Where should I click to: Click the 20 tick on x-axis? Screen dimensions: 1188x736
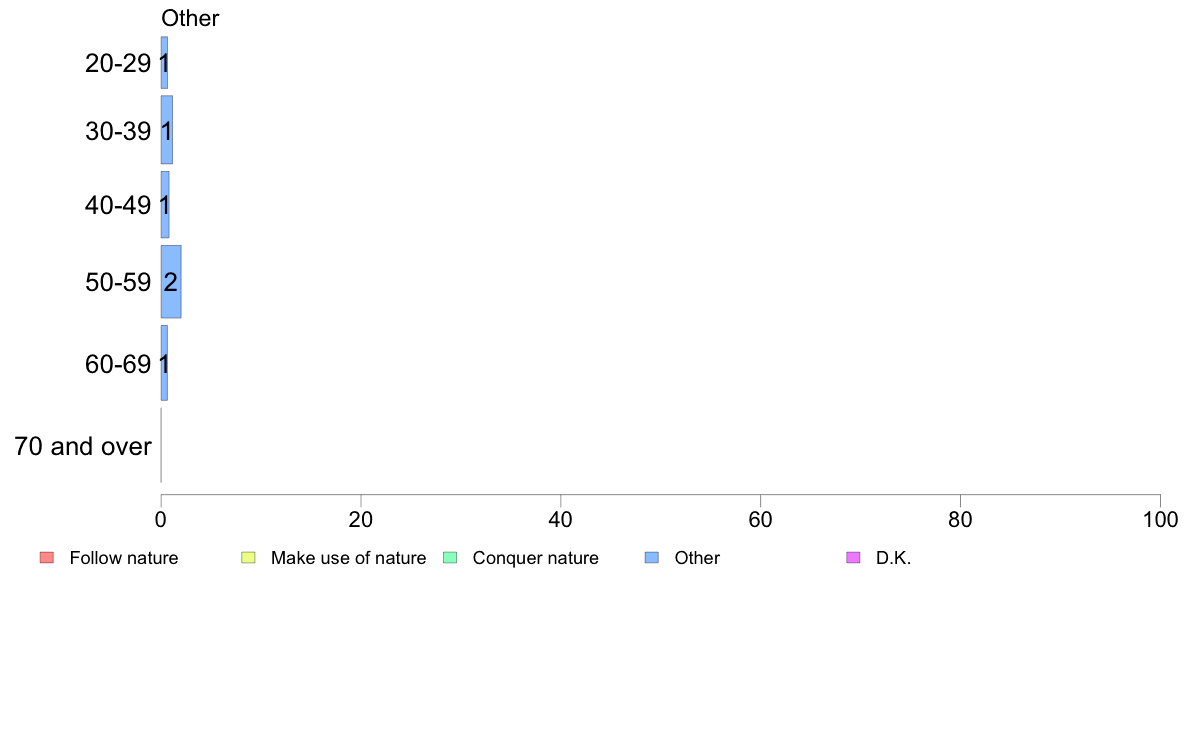coord(361,519)
